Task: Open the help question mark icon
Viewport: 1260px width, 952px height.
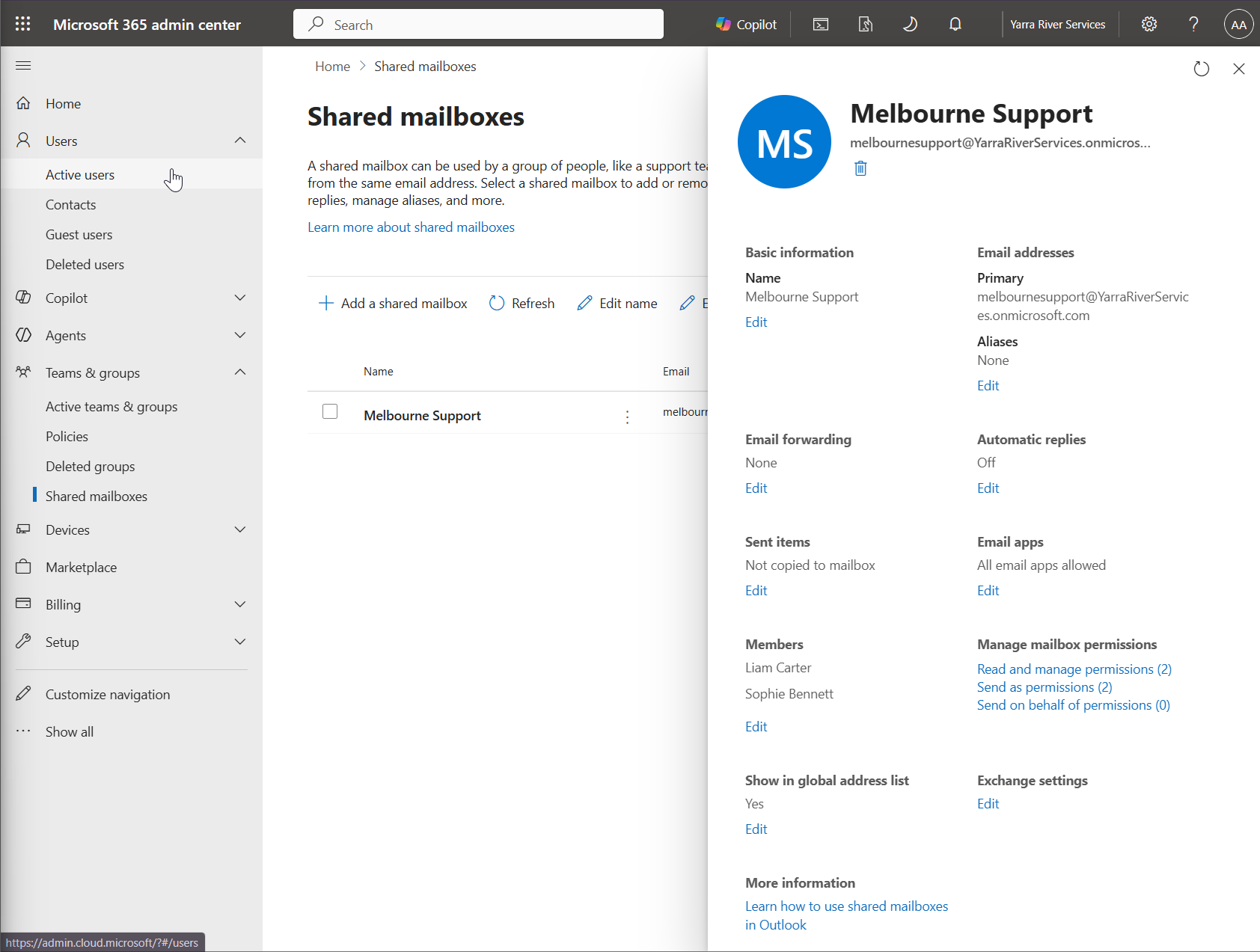Action: [1193, 24]
